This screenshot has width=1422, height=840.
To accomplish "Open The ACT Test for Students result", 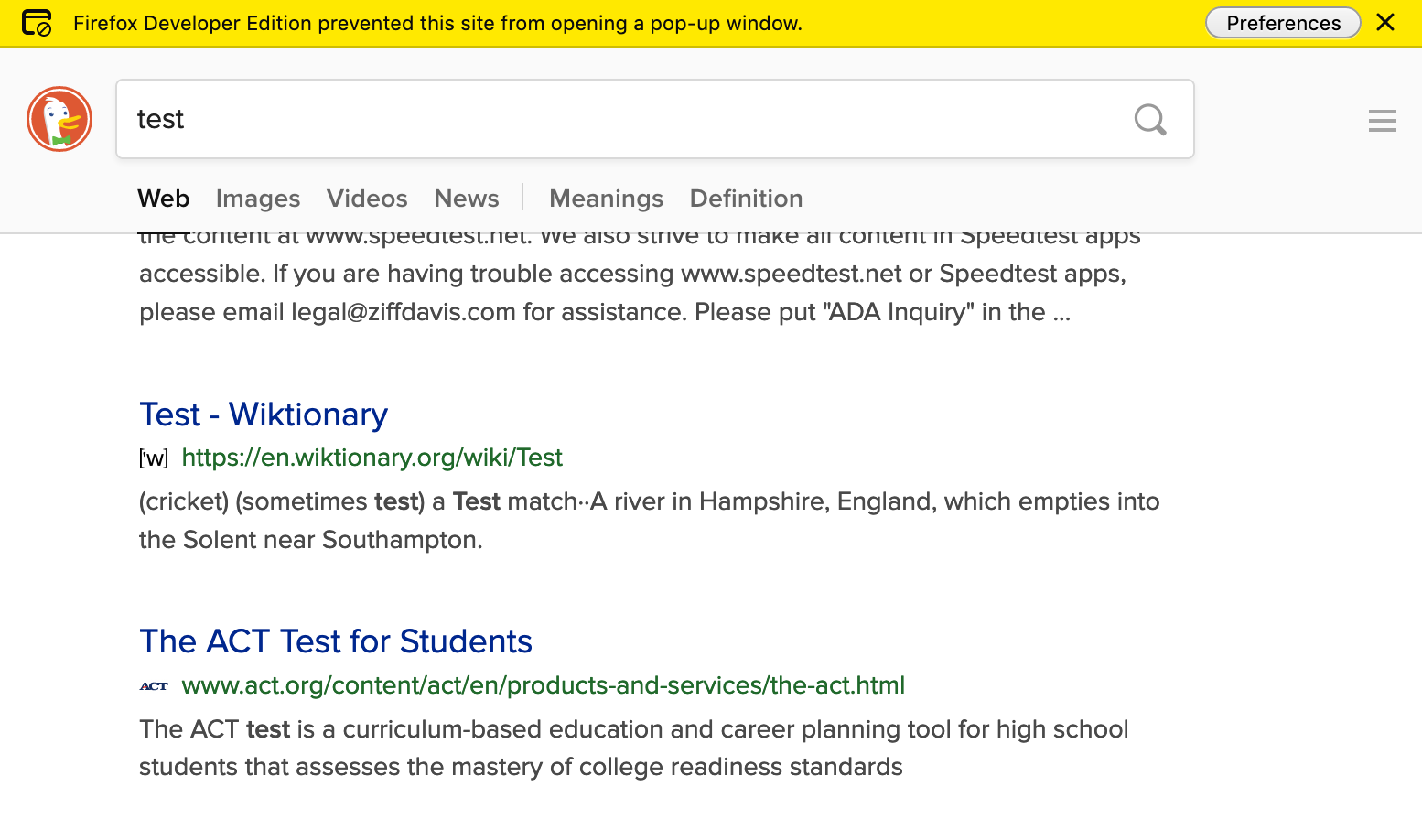I will point(335,641).
